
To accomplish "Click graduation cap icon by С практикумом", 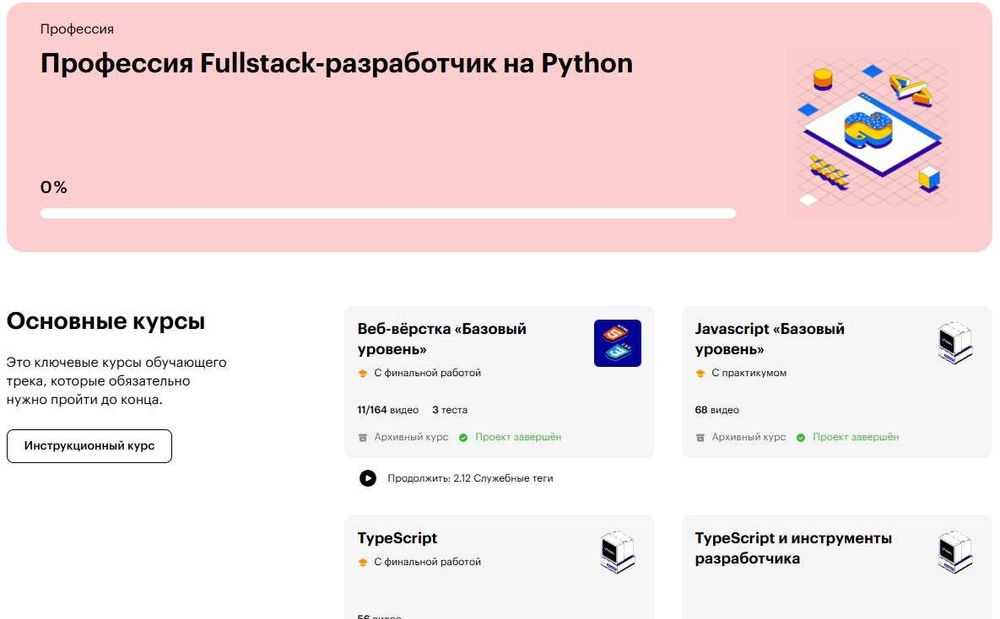I will [x=700, y=373].
